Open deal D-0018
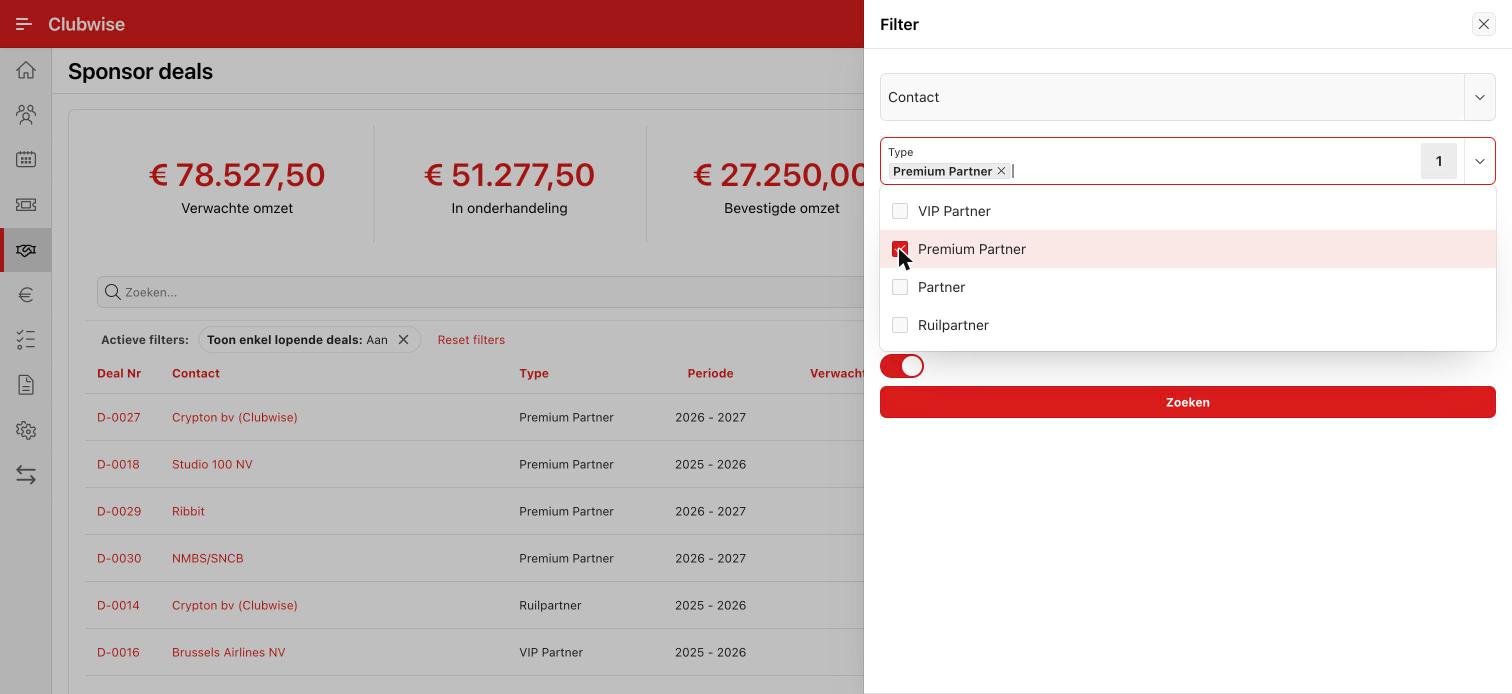The height and width of the screenshot is (694, 1512). [118, 464]
